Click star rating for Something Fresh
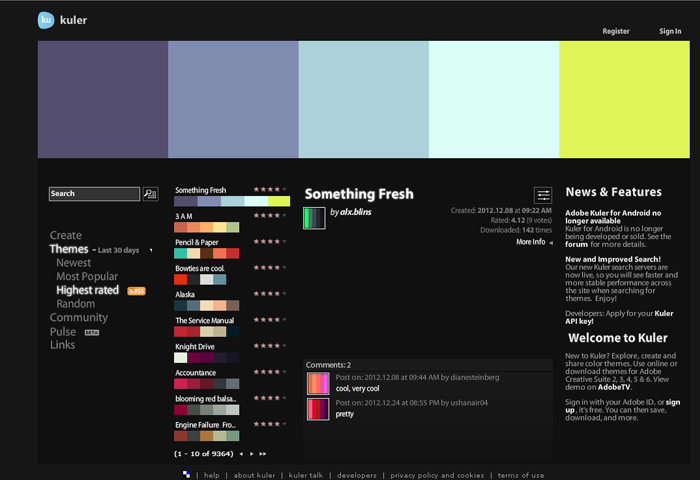The width and height of the screenshot is (700, 480). [270, 189]
